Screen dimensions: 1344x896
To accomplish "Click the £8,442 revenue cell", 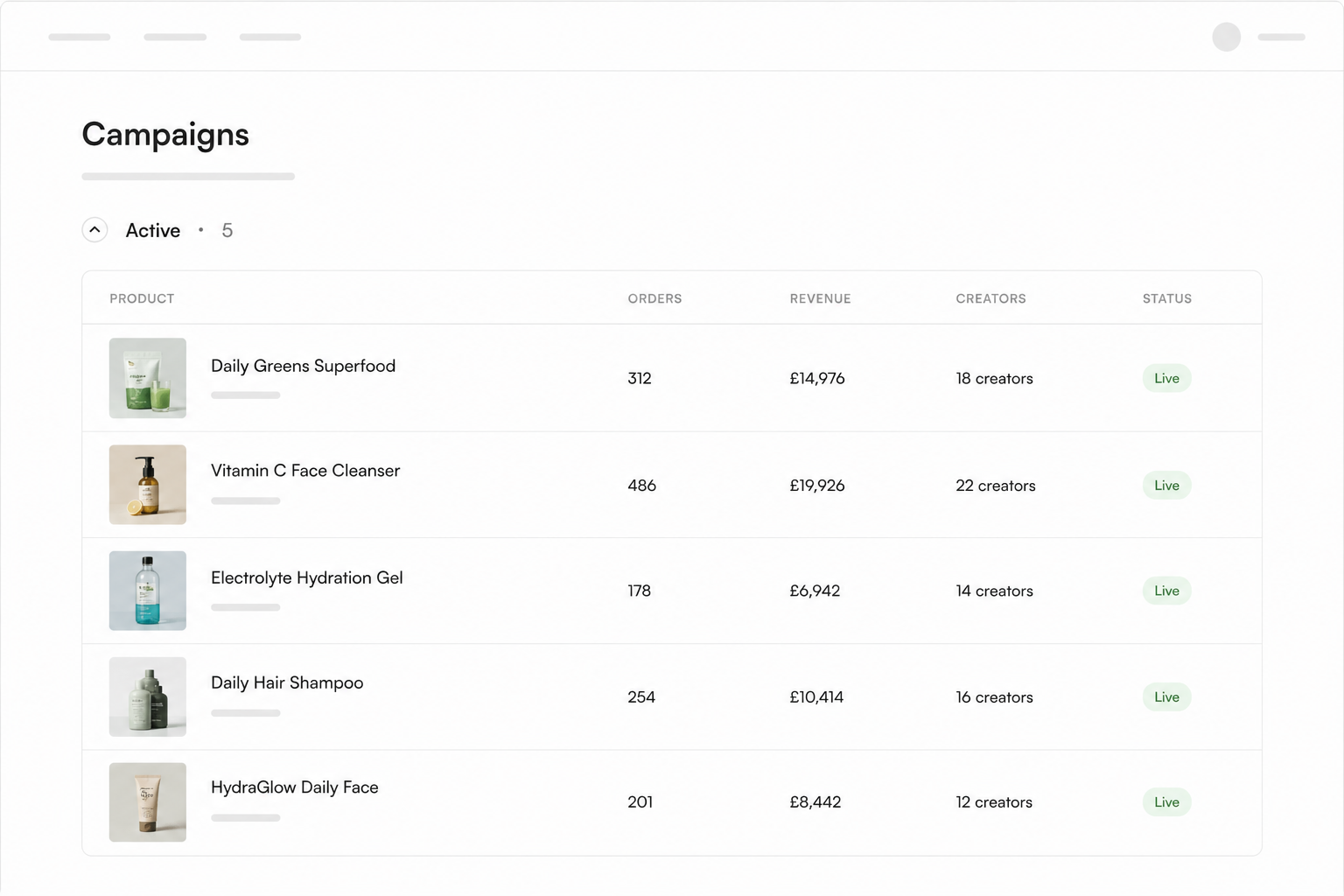I will [x=815, y=802].
